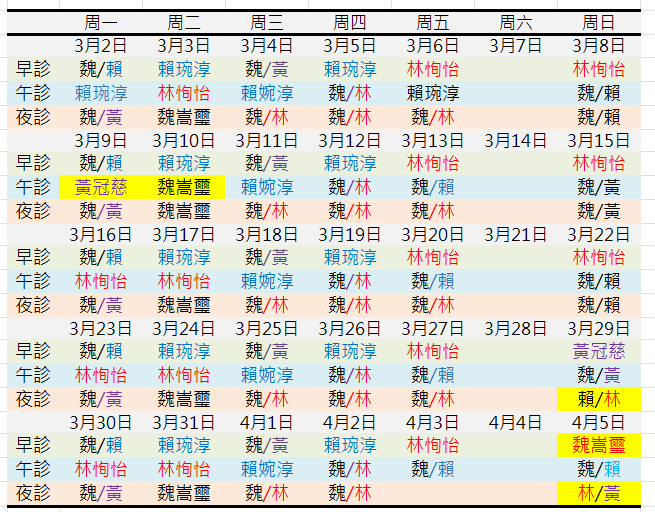Click the yellow-highlighted 黃冠慈 cell
Screen dimensions: 655x512
(x=101, y=187)
